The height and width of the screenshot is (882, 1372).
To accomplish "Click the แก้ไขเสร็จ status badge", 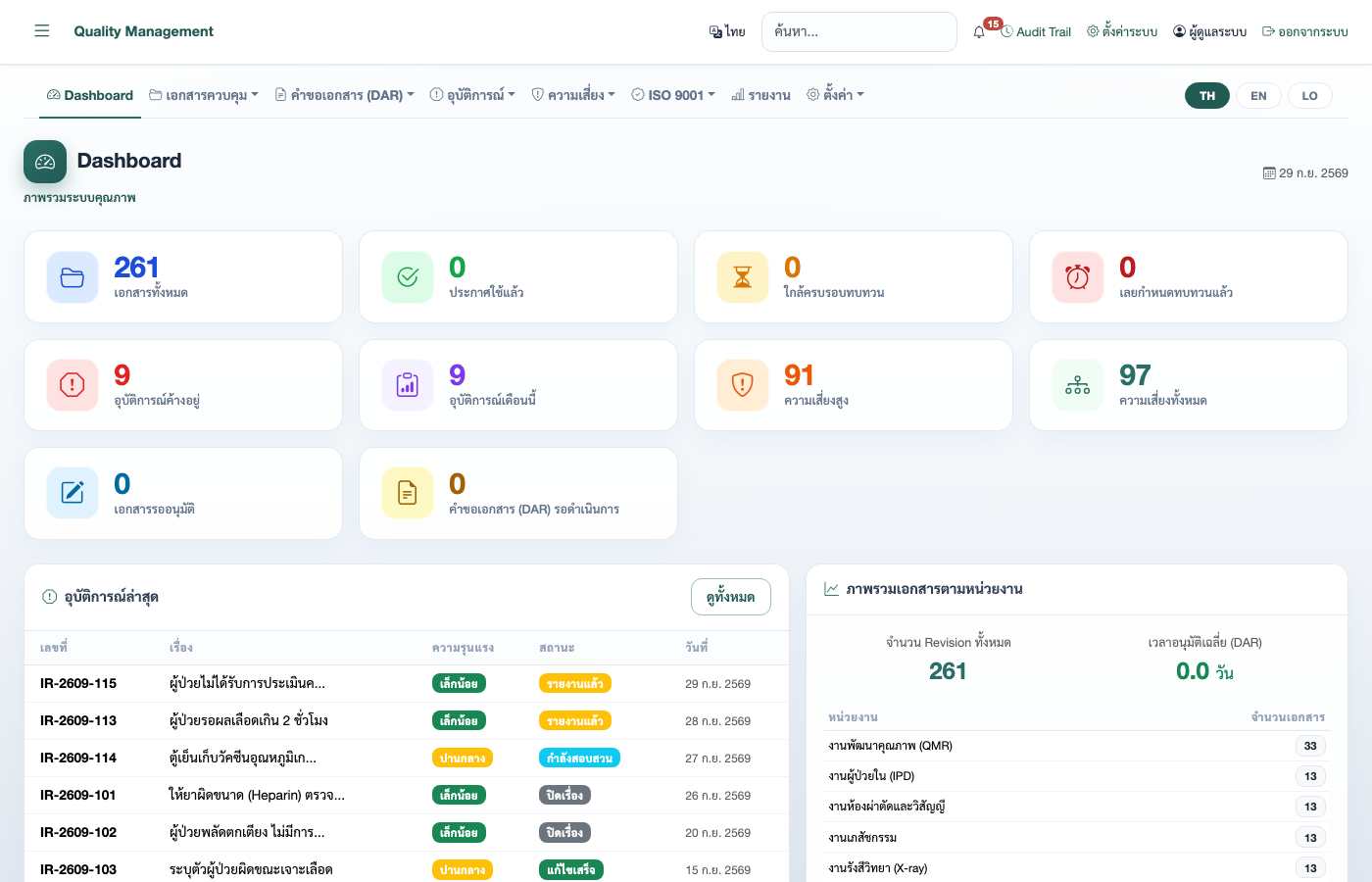I will coord(571,869).
